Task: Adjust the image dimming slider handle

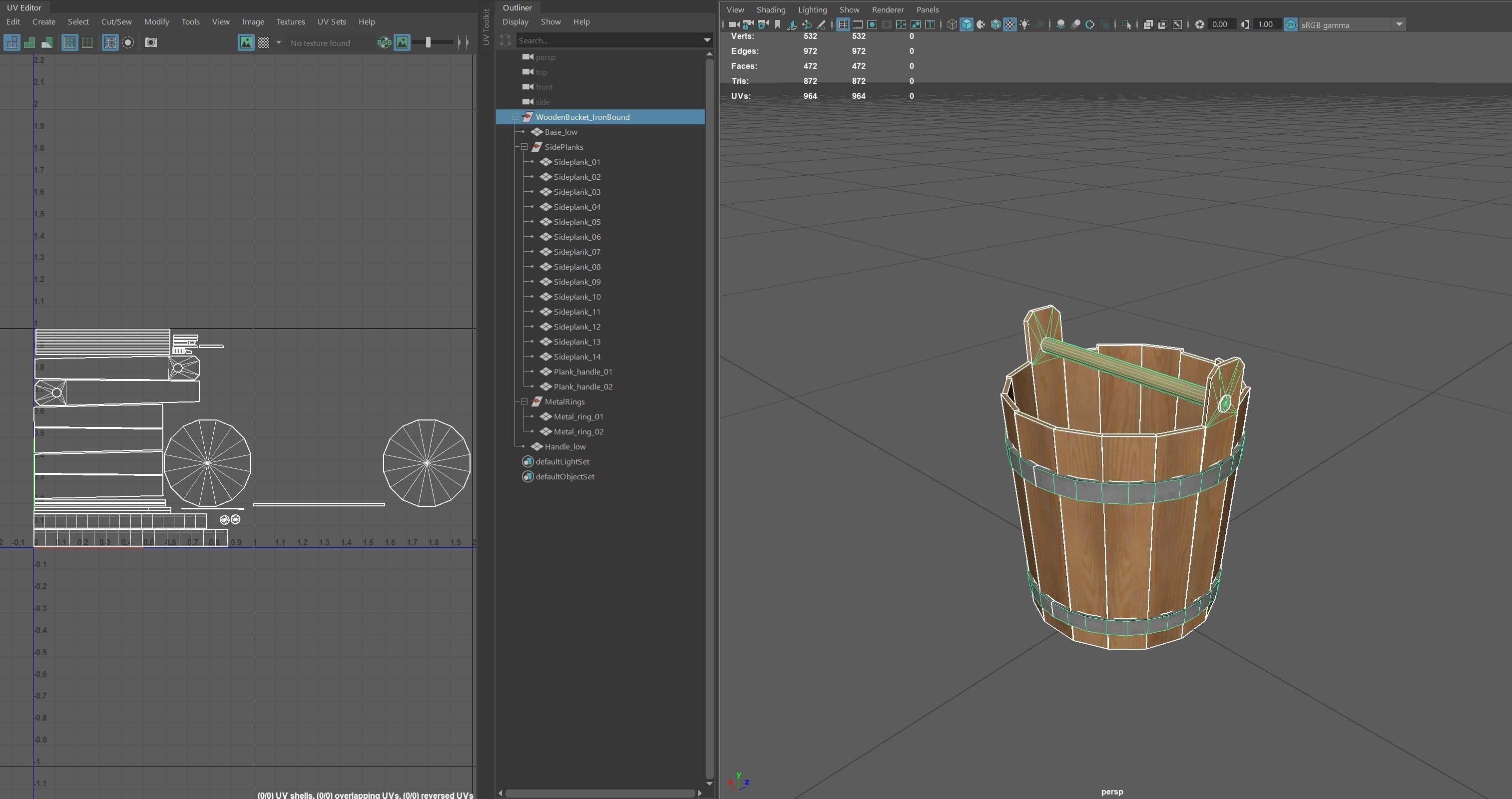Action: [429, 42]
